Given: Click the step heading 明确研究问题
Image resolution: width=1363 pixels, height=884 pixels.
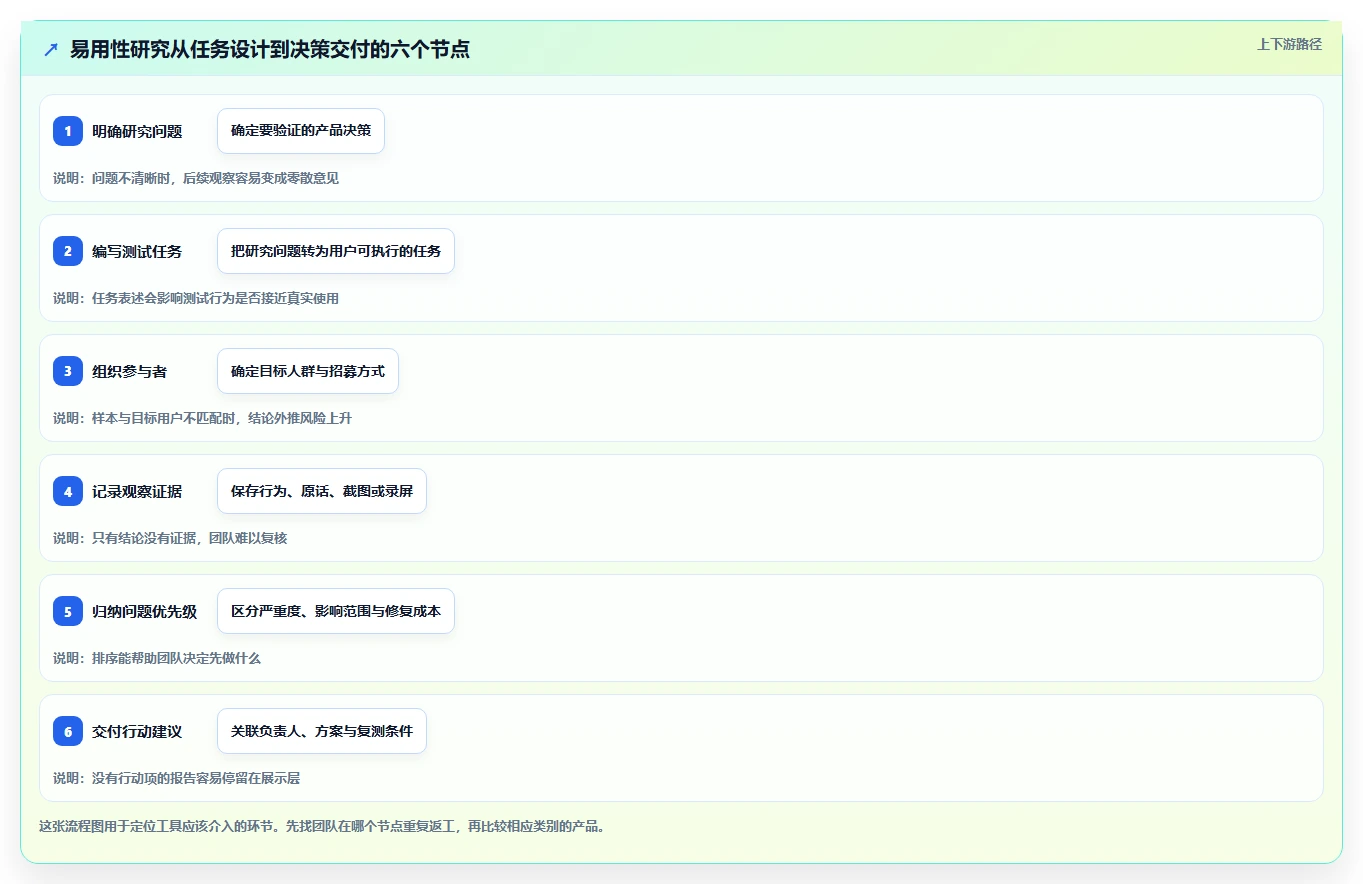Looking at the screenshot, I should point(137,131).
